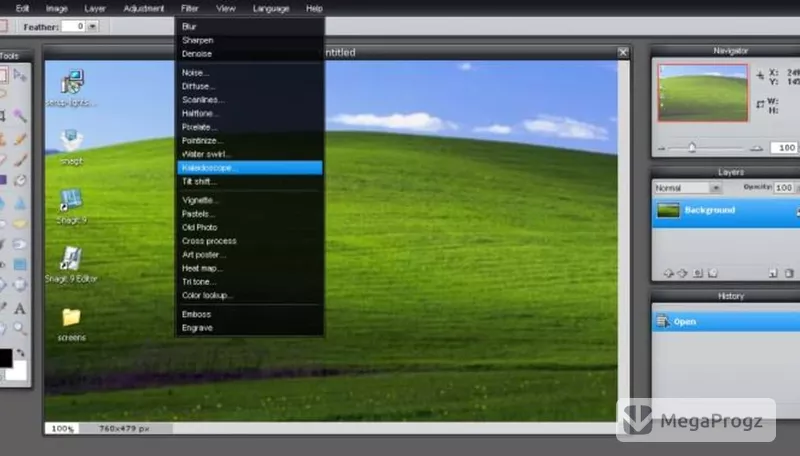800x456 pixels.
Task: Open the Image menu
Action: [x=57, y=8]
